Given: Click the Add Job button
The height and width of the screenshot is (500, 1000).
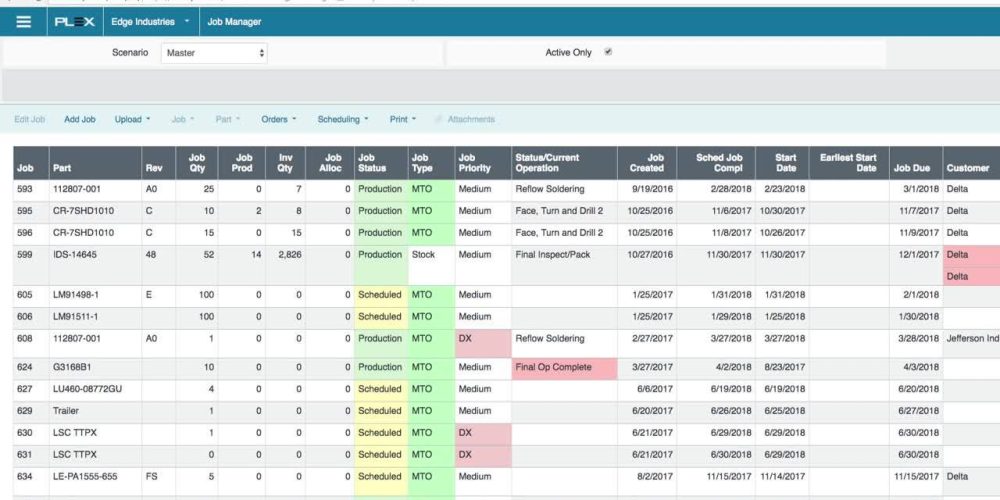Looking at the screenshot, I should [x=80, y=119].
